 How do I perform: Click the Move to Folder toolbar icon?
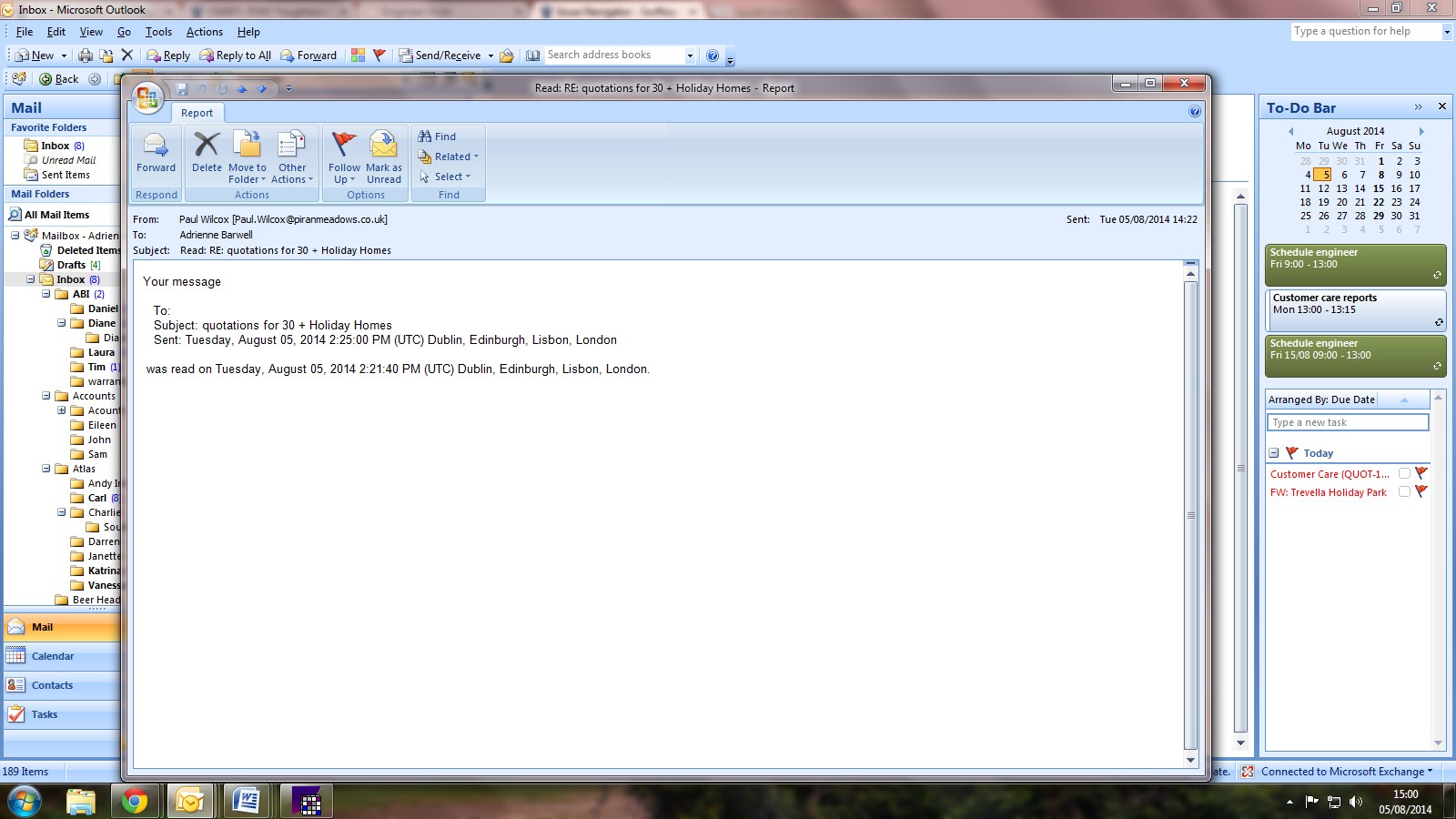tap(106, 56)
